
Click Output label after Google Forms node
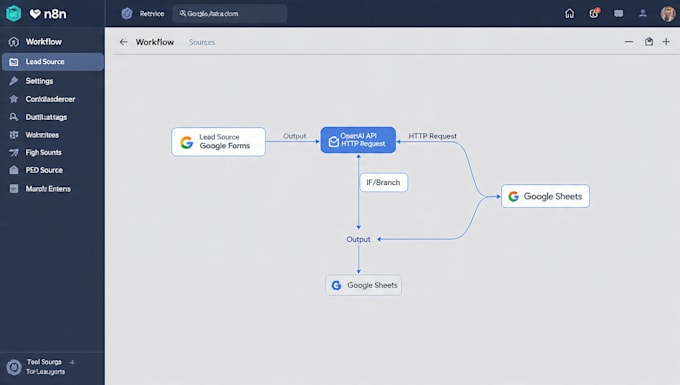tap(294, 136)
